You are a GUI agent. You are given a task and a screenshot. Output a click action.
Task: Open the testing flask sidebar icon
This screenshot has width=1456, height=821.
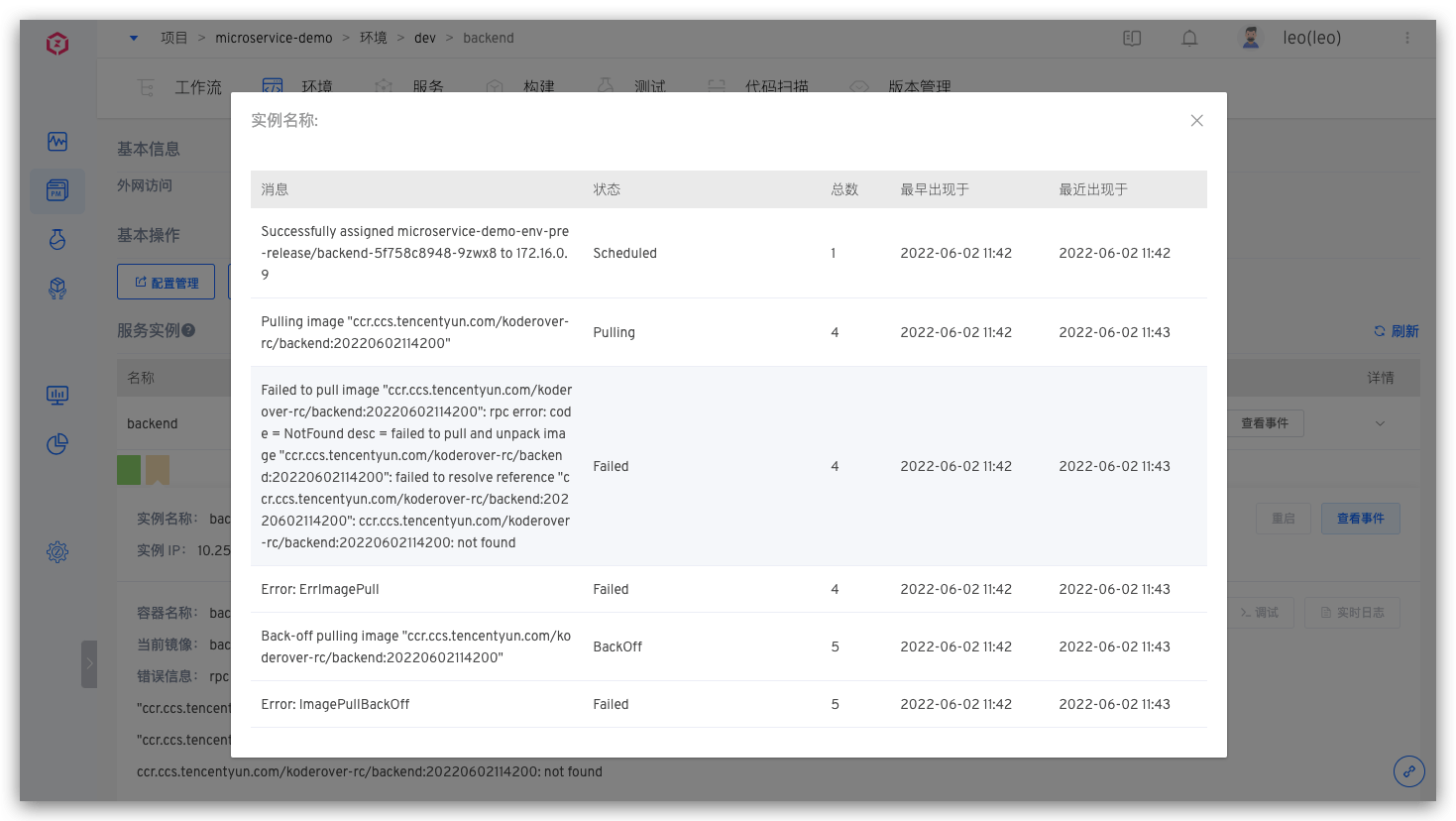[x=57, y=239]
